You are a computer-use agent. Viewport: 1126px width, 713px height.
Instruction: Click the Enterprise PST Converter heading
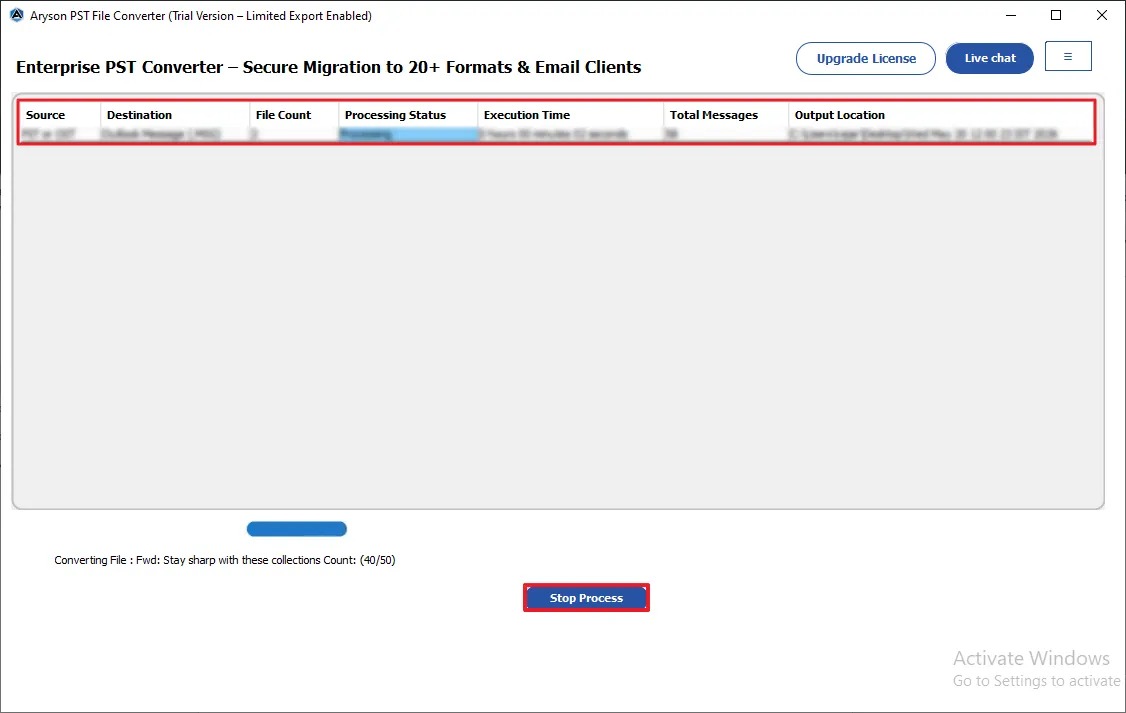(x=328, y=67)
